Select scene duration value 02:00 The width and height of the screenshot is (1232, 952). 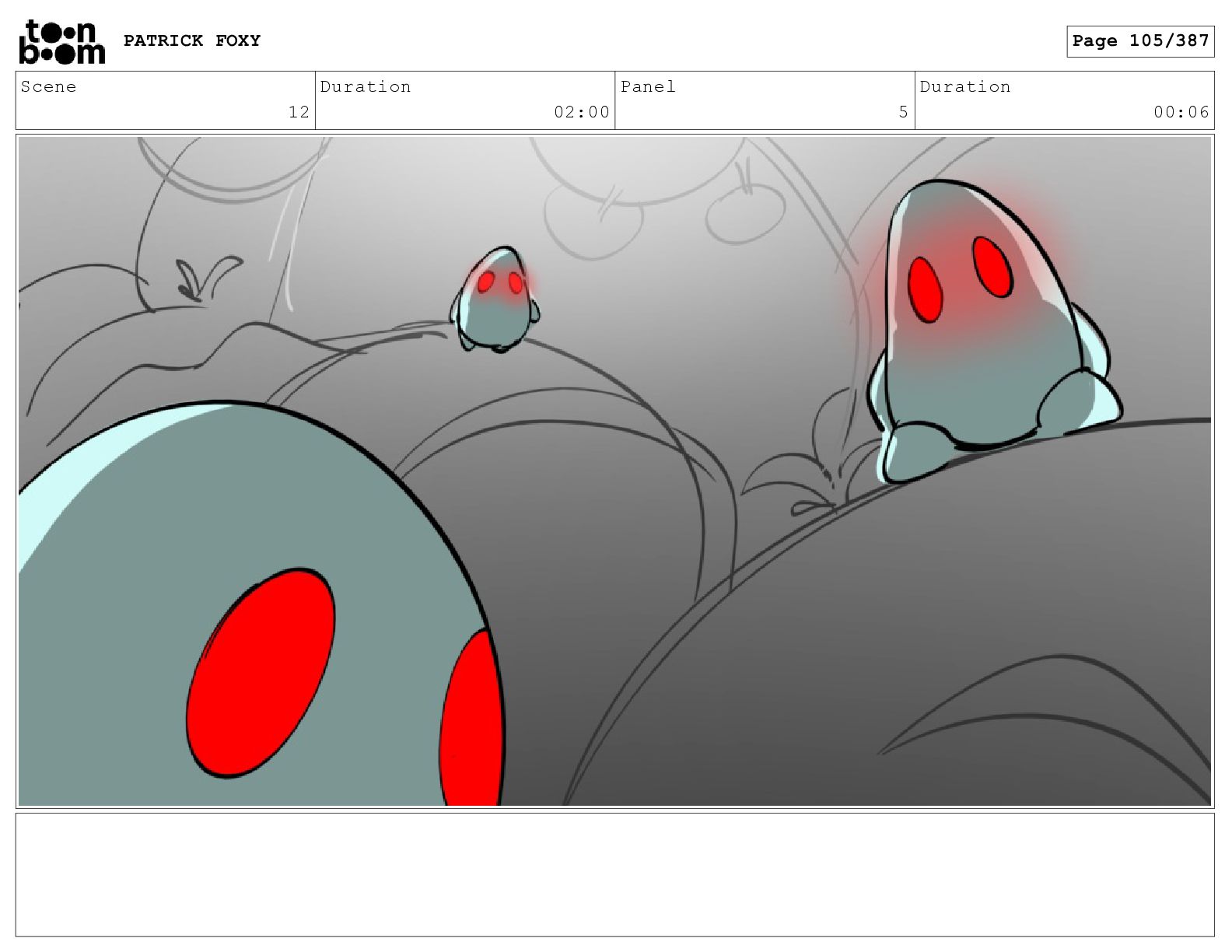pyautogui.click(x=582, y=112)
